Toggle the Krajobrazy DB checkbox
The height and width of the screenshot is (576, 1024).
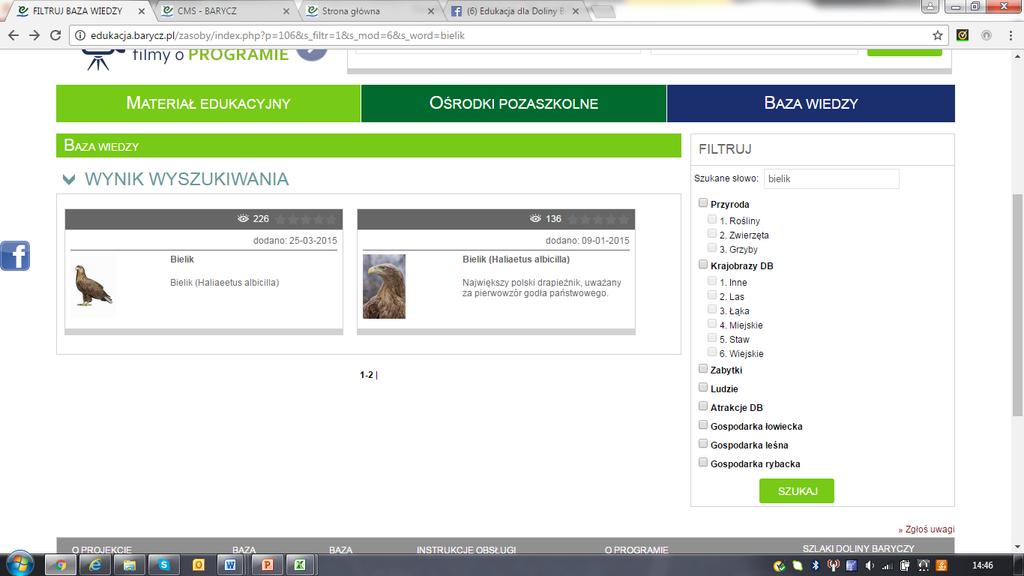(x=703, y=264)
